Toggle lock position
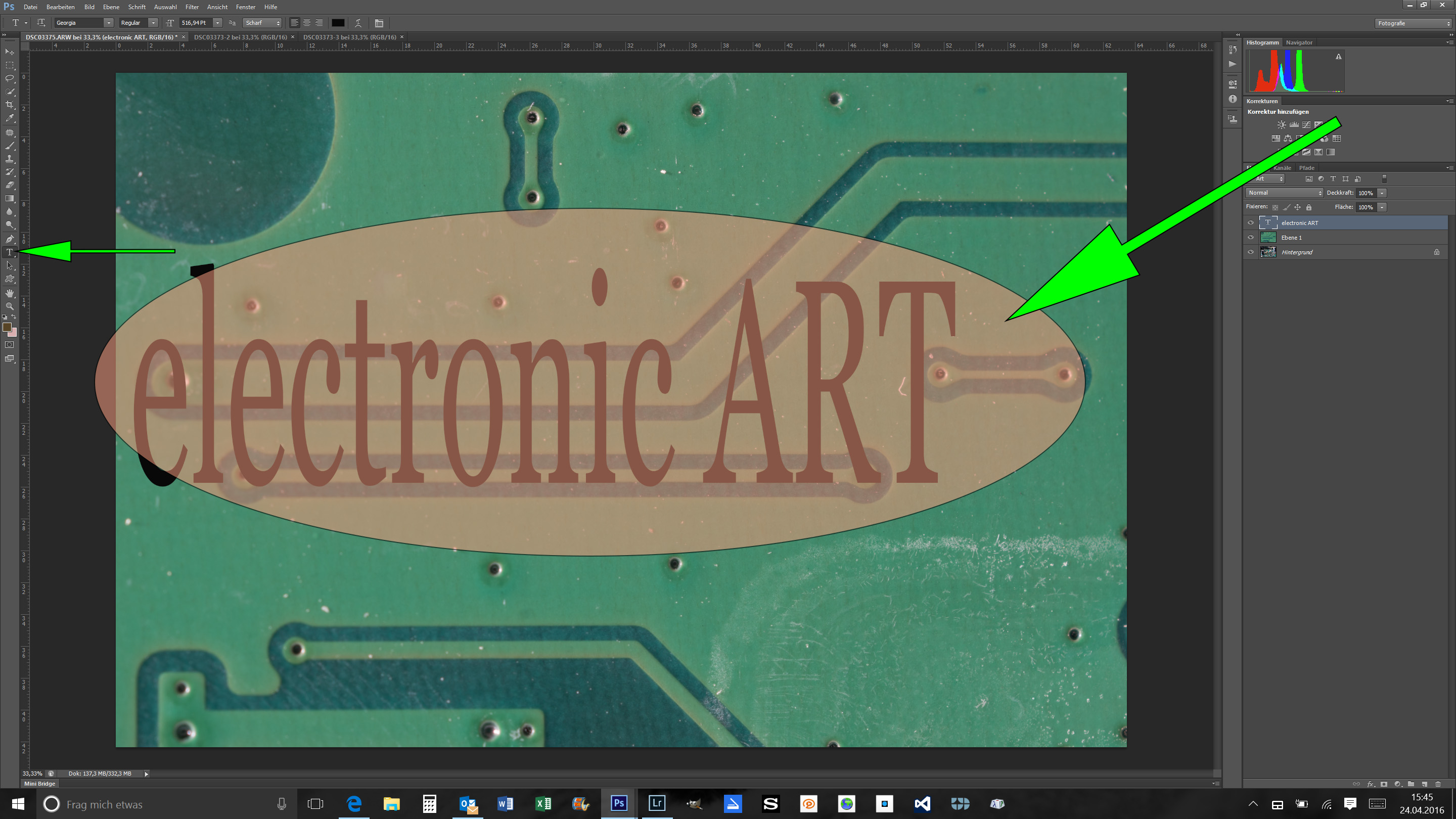 tap(1298, 207)
